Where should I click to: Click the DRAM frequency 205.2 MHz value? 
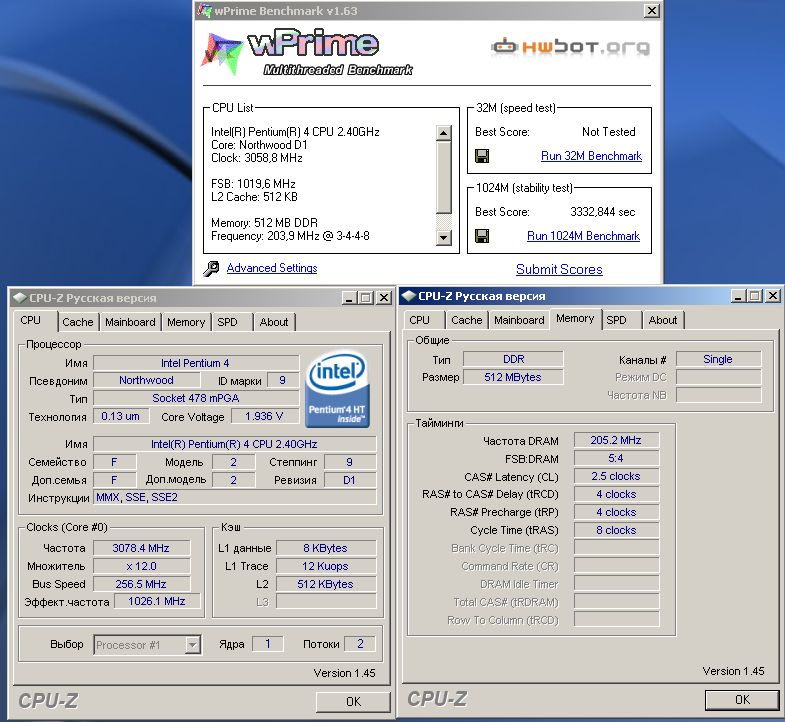click(x=616, y=440)
